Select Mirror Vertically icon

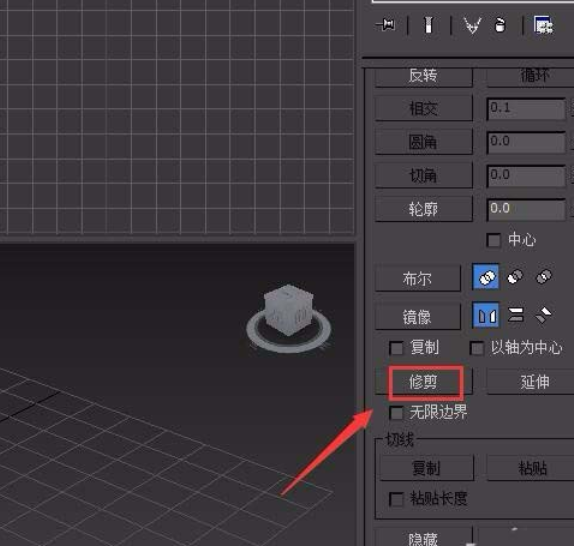point(516,315)
